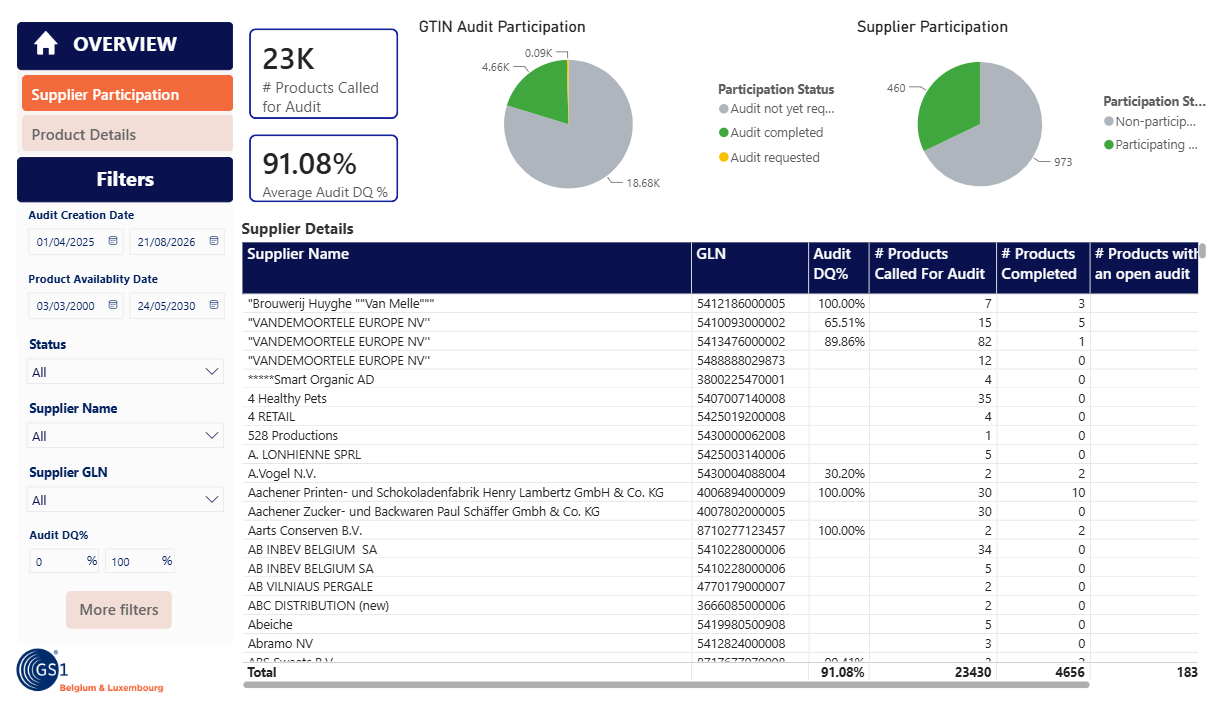
Task: Click the 30.20% Audit DQ cell
Action: [x=841, y=473]
